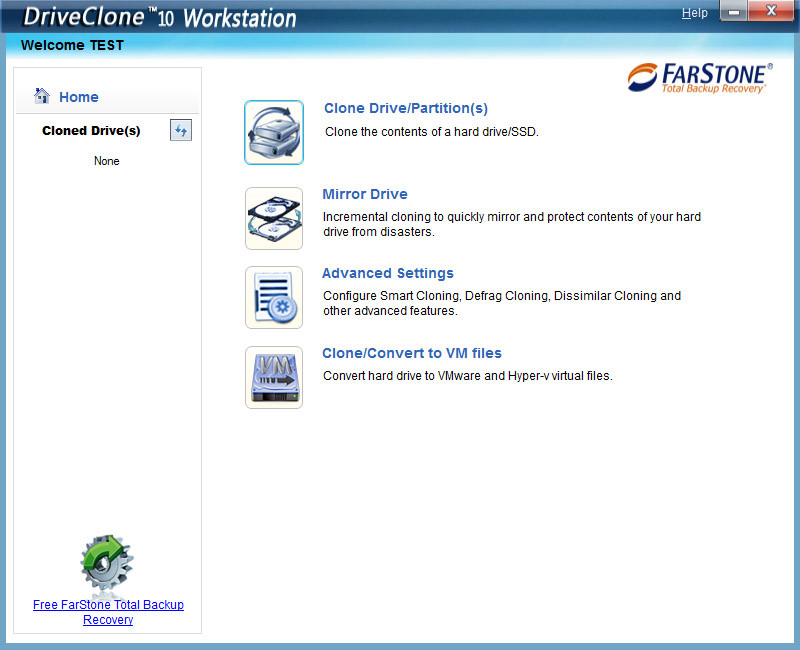This screenshot has height=650, width=800.
Task: Click the 'Welcome TEST' greeting text
Action: pyautogui.click(x=72, y=45)
